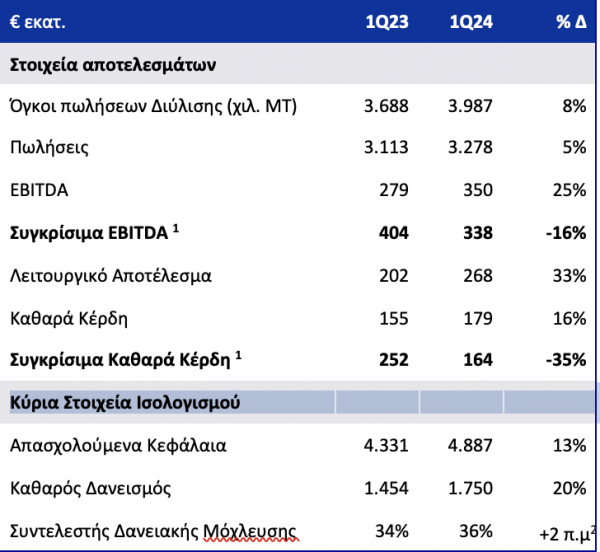Select the 'Λειτουργικό Αποτέλεσμα' row label

111,276
